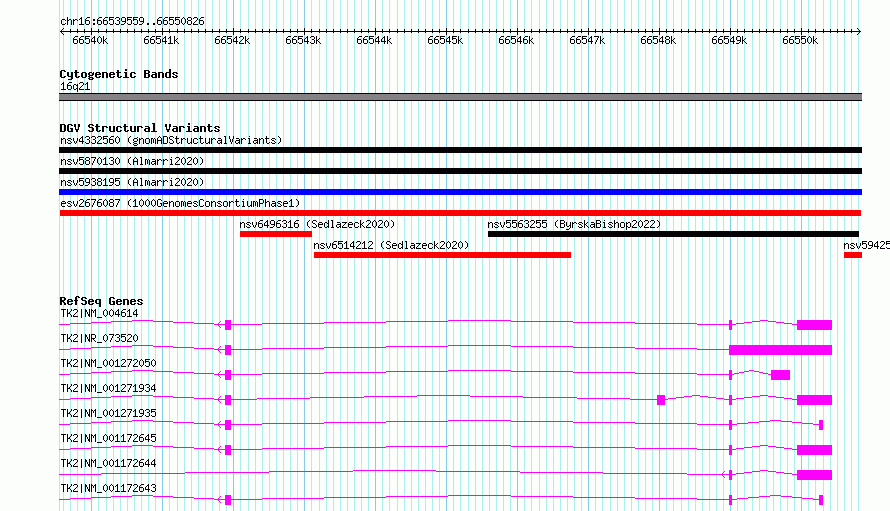Screen dimensions: 890x511
Task: Open variant label nsv6514212 (Sedlazeck2020)
Action: [x=391, y=245]
